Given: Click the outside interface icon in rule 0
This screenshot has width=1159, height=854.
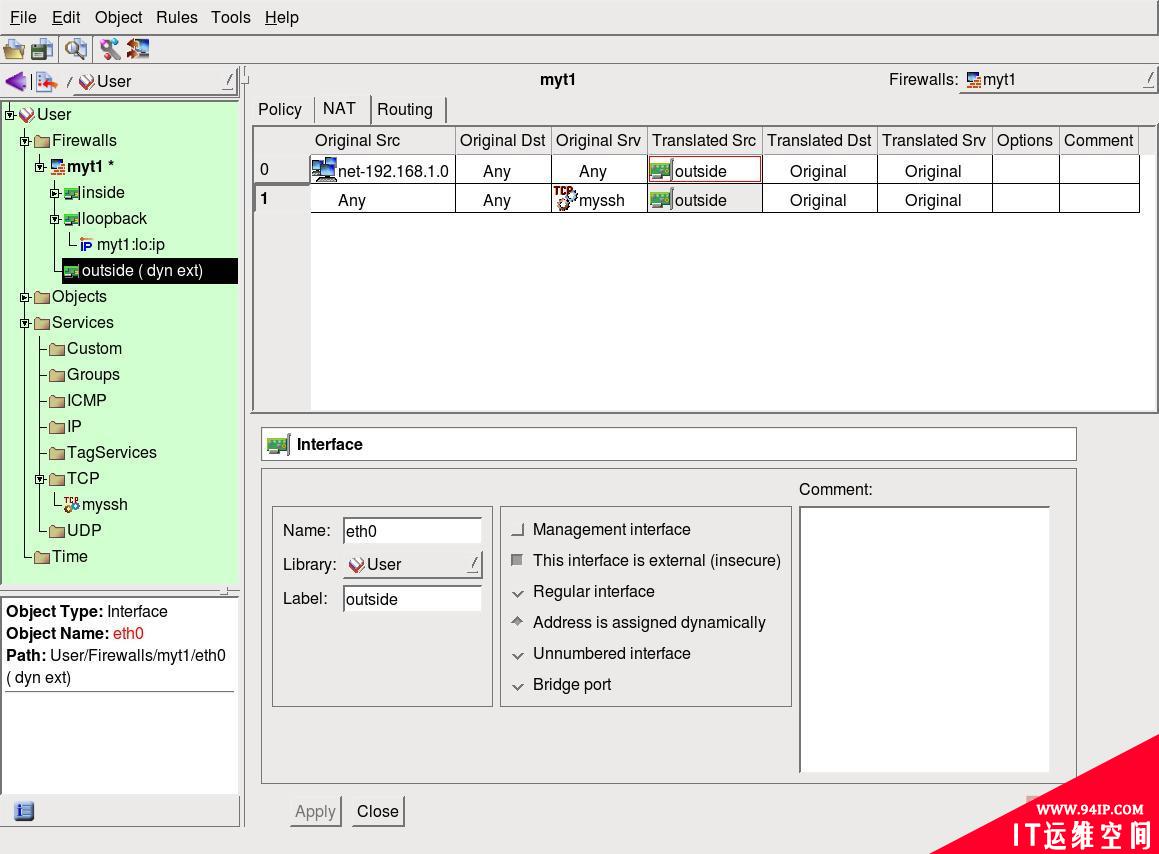Looking at the screenshot, I should [661, 171].
